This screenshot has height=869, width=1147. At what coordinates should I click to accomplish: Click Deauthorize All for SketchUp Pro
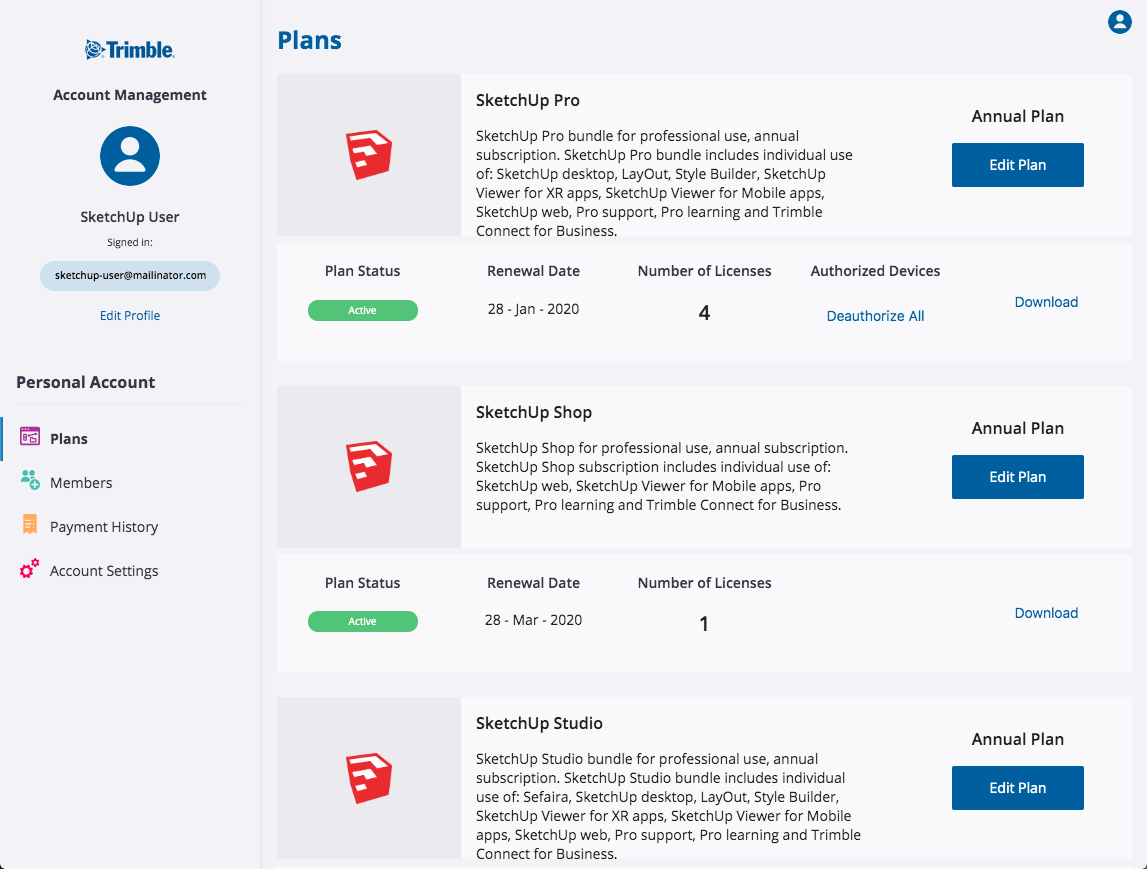tap(875, 316)
